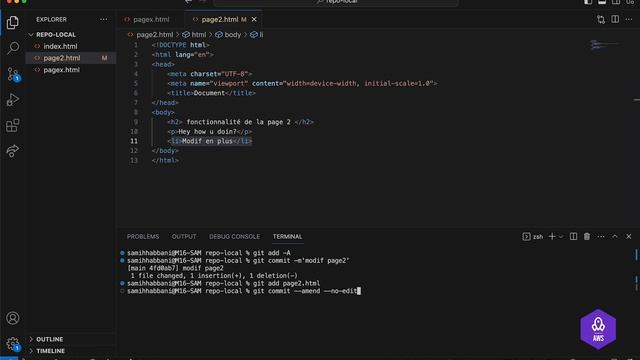Click Open Changes icon in editor toolbar
The image size is (640, 360).
[x=601, y=20]
